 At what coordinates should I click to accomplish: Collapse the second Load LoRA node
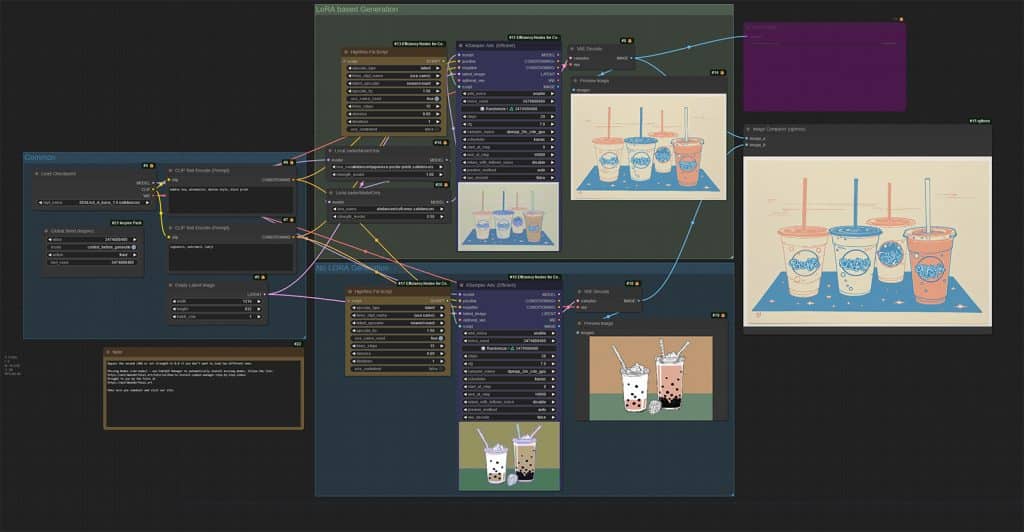coord(330,193)
